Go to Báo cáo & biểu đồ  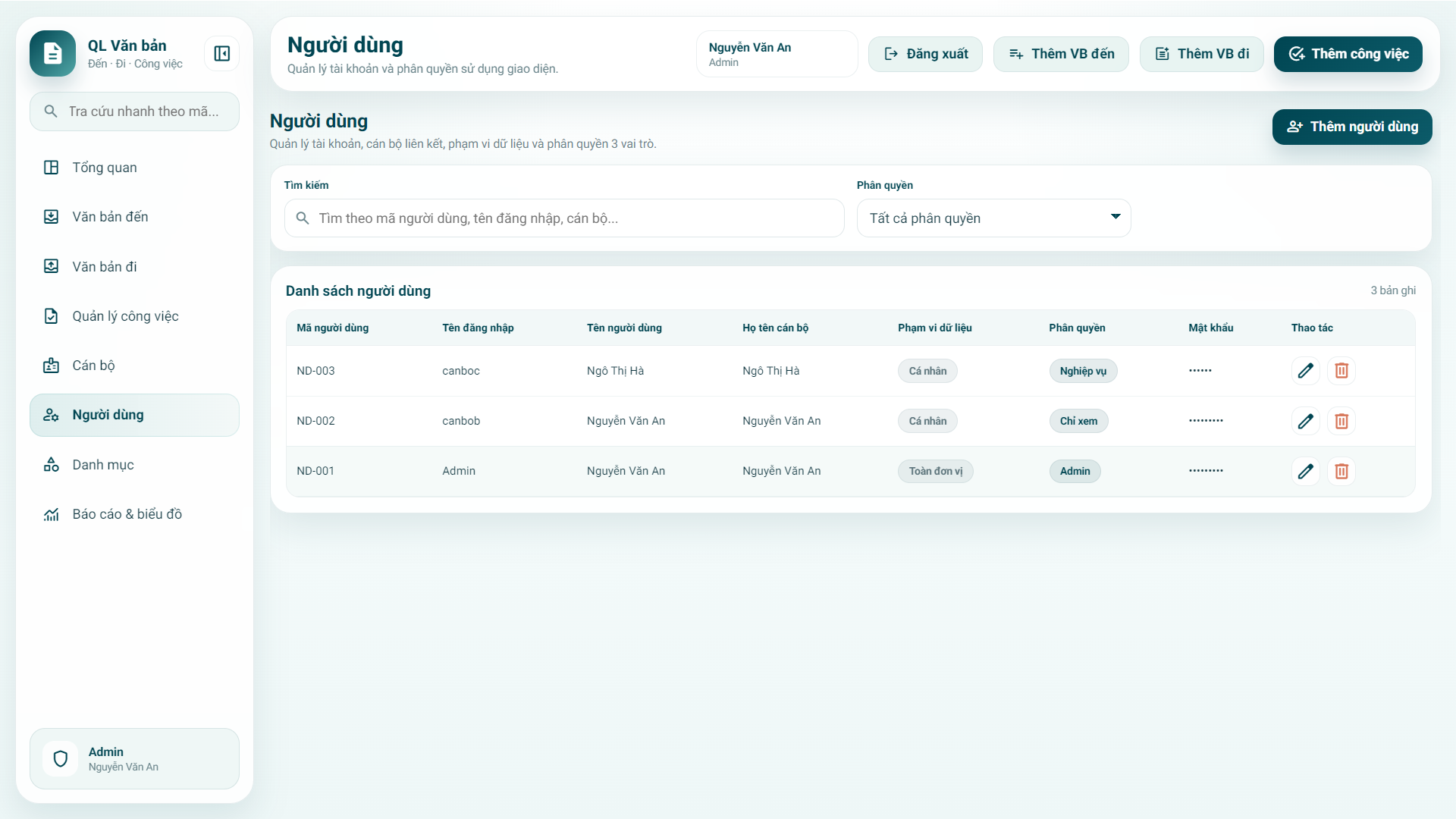click(x=127, y=514)
